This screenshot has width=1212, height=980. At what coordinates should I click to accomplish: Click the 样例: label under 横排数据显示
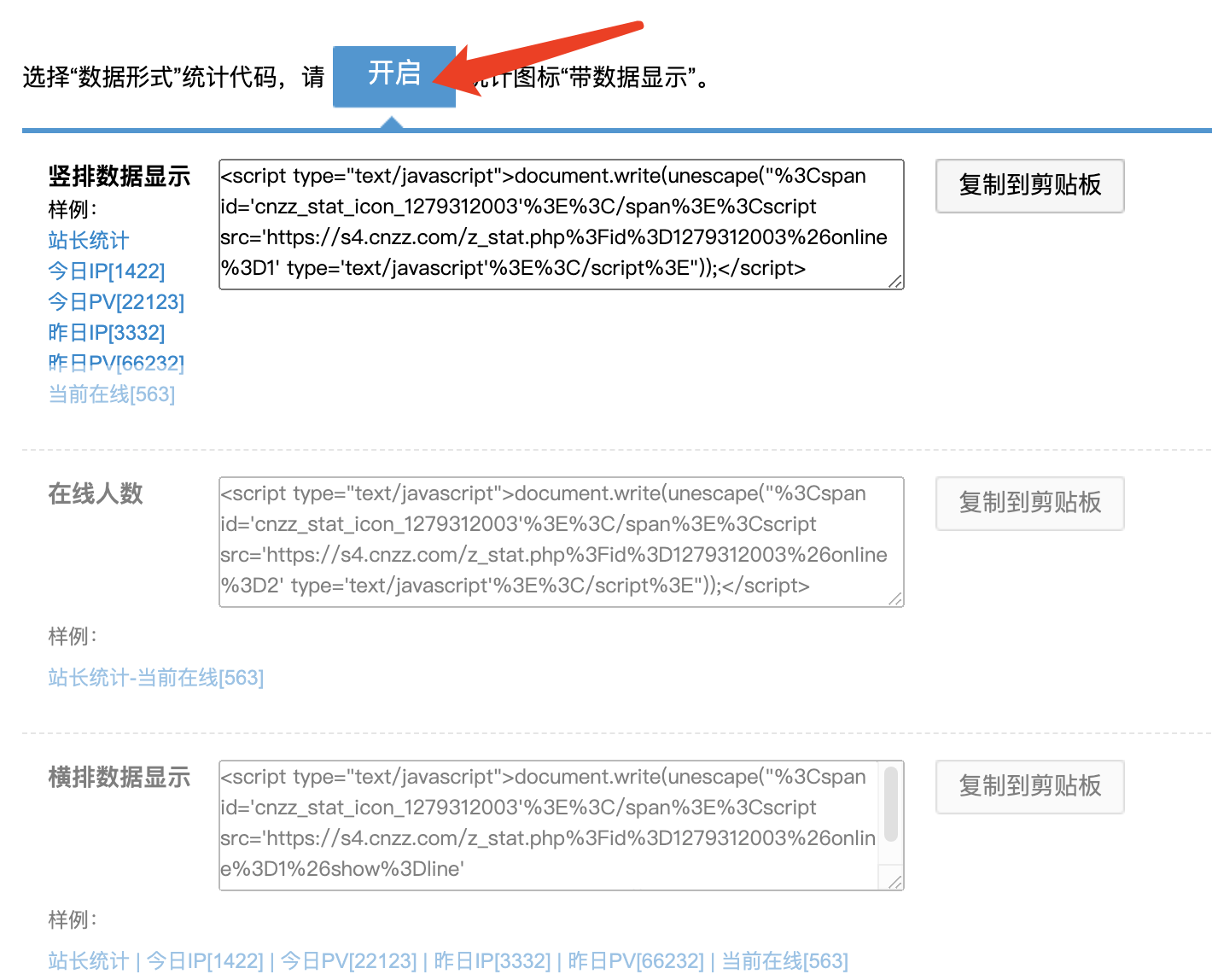click(73, 920)
